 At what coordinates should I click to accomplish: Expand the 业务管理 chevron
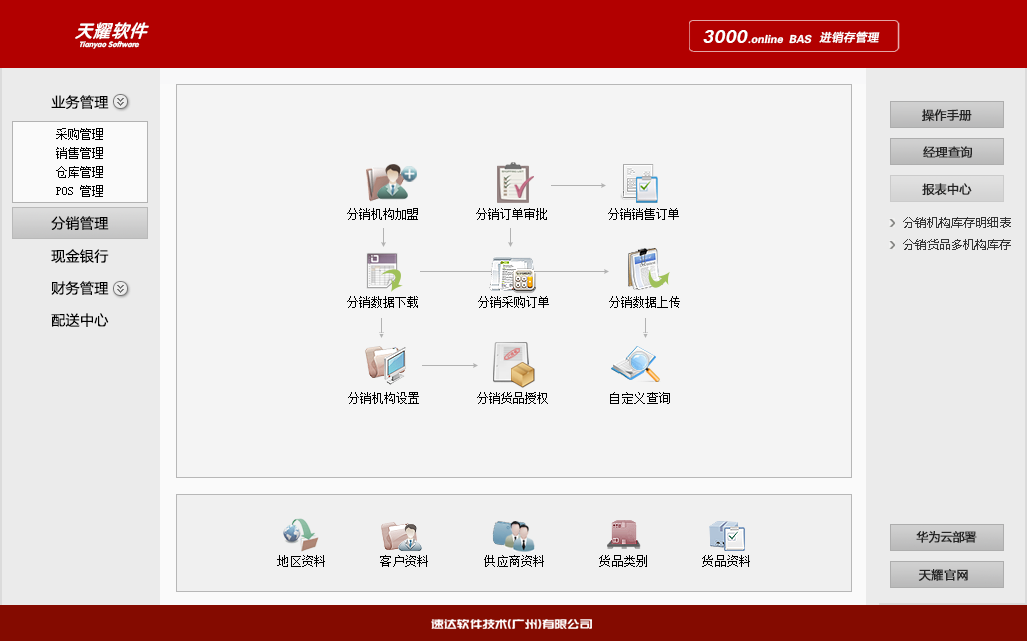pyautogui.click(x=122, y=101)
